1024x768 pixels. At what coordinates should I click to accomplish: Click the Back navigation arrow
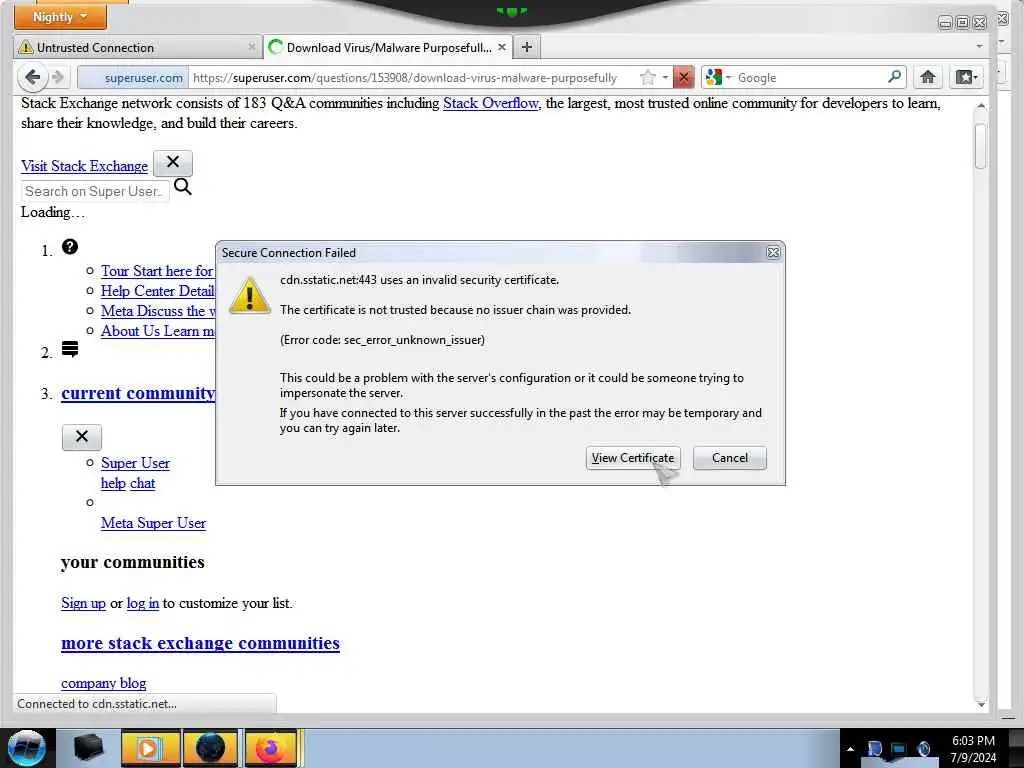(31, 77)
